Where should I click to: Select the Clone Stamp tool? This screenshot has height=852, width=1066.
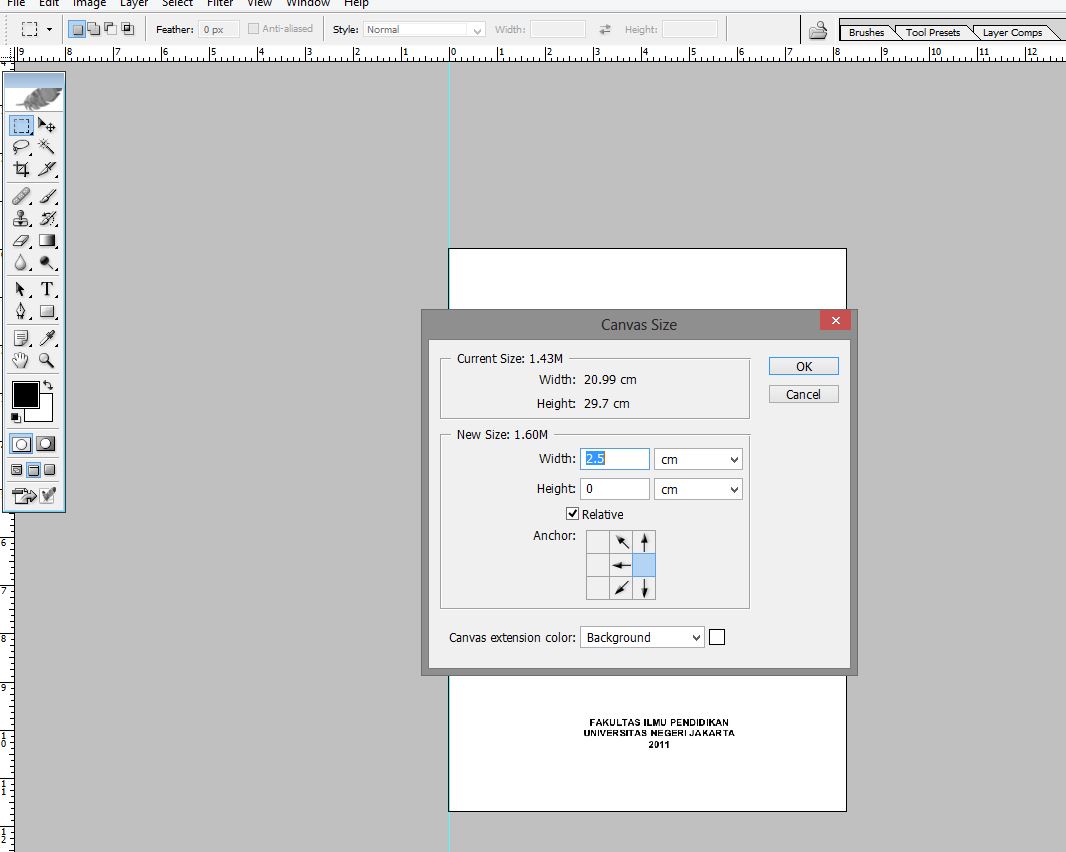tap(20, 218)
